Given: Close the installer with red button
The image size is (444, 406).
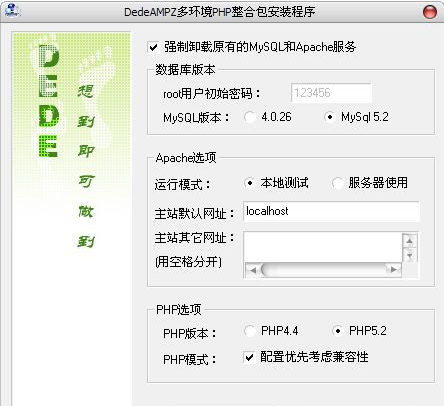Looking at the screenshot, I should click(x=430, y=12).
